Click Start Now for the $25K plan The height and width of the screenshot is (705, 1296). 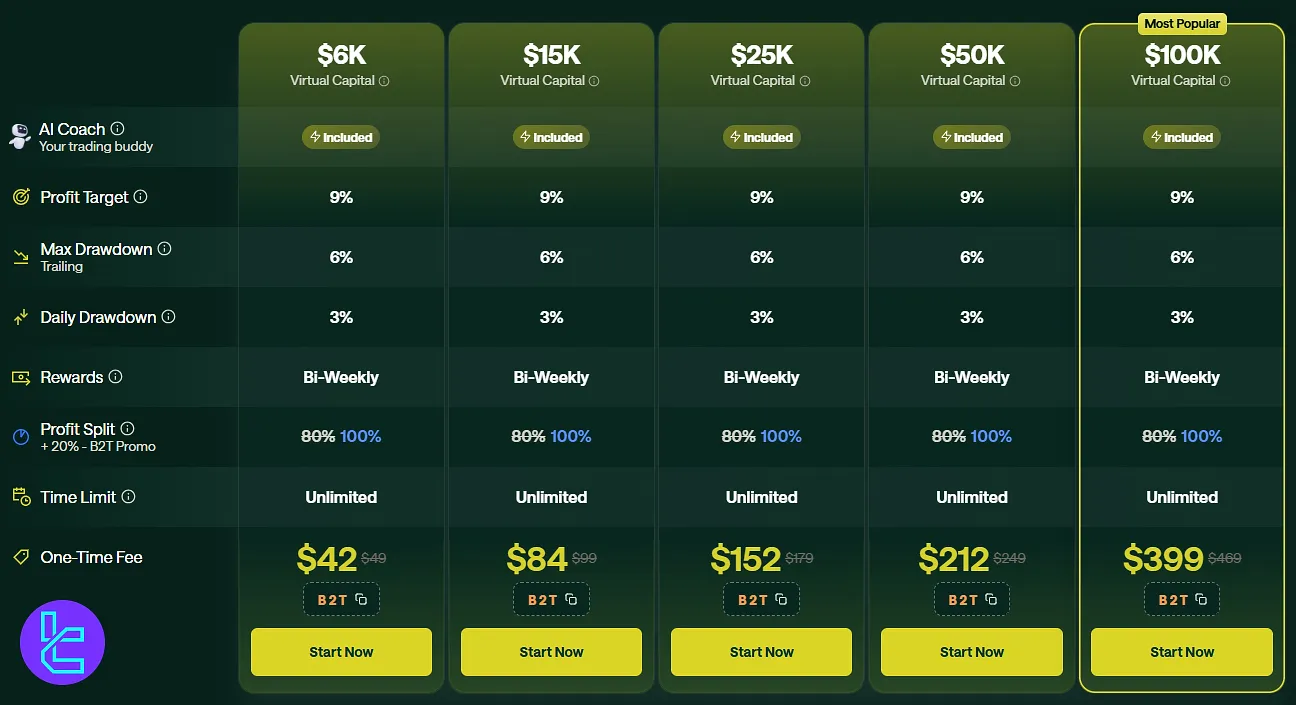761,652
